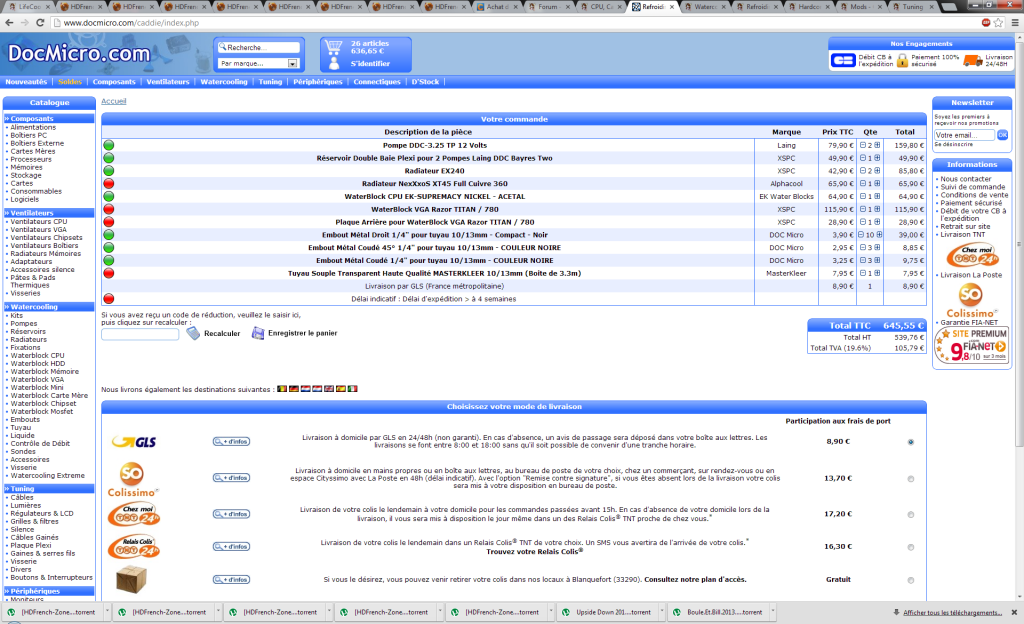The height and width of the screenshot is (624, 1024).
Task: Click the browser back arrow
Action: pyautogui.click(x=9, y=22)
